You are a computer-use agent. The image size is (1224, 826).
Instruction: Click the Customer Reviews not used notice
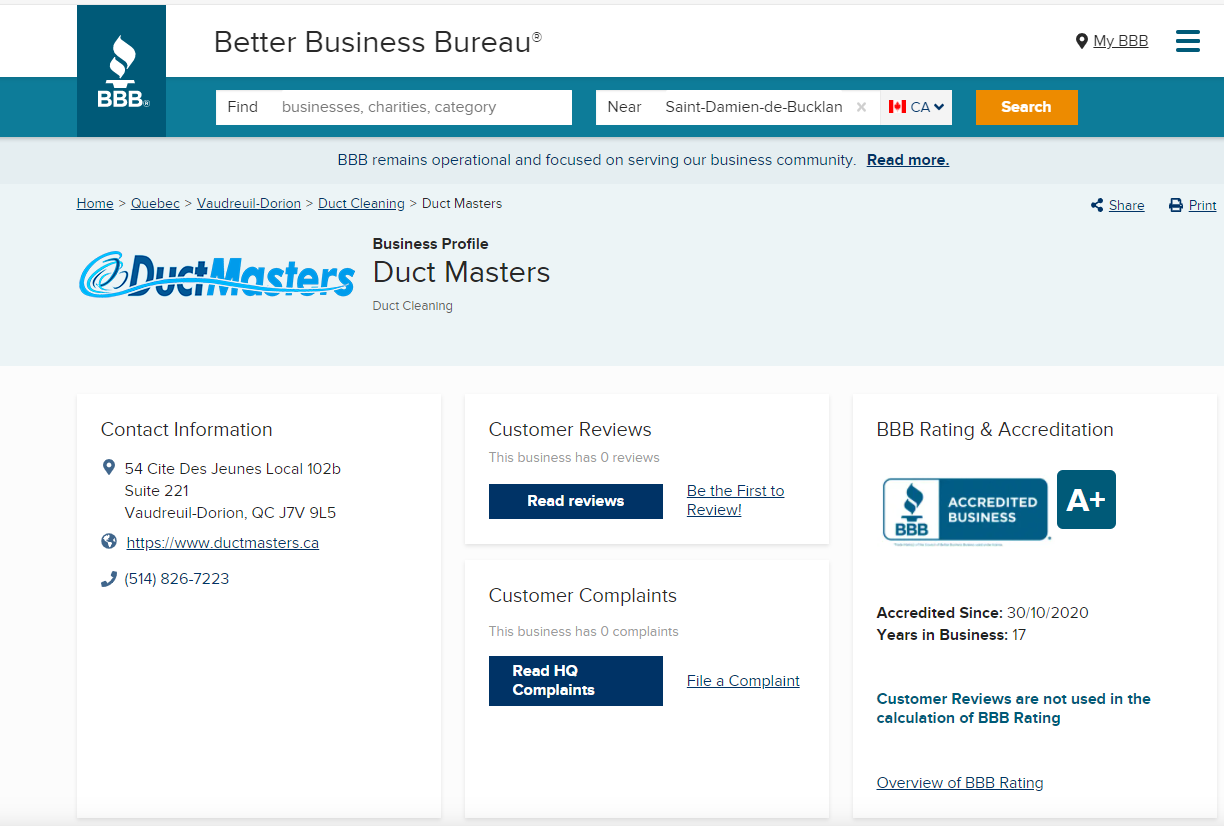click(1014, 708)
